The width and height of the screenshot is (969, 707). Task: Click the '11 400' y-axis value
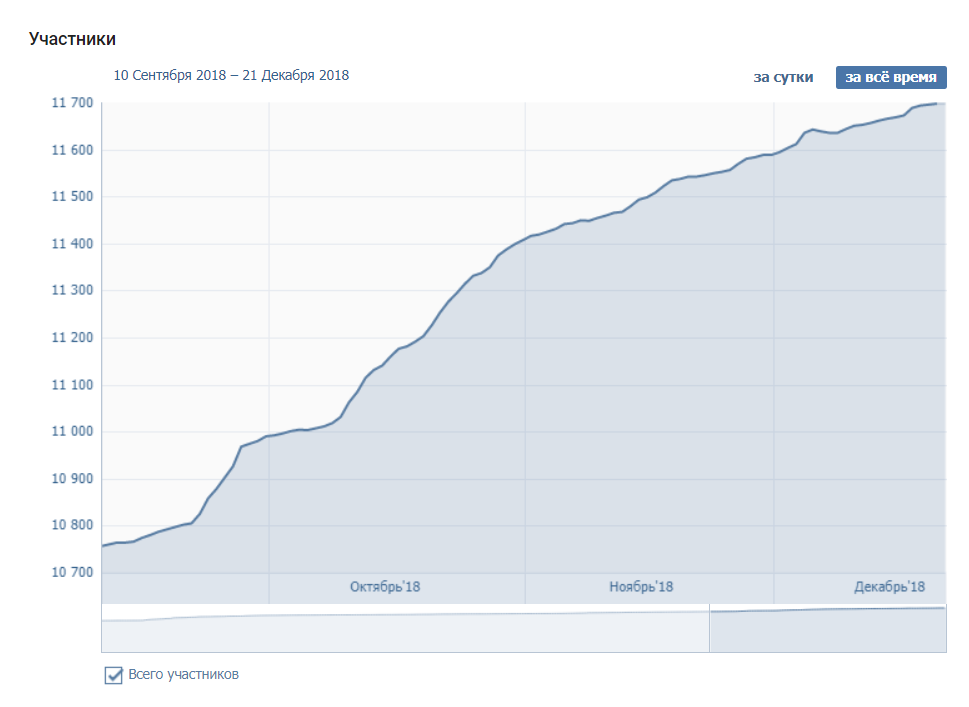(x=72, y=243)
